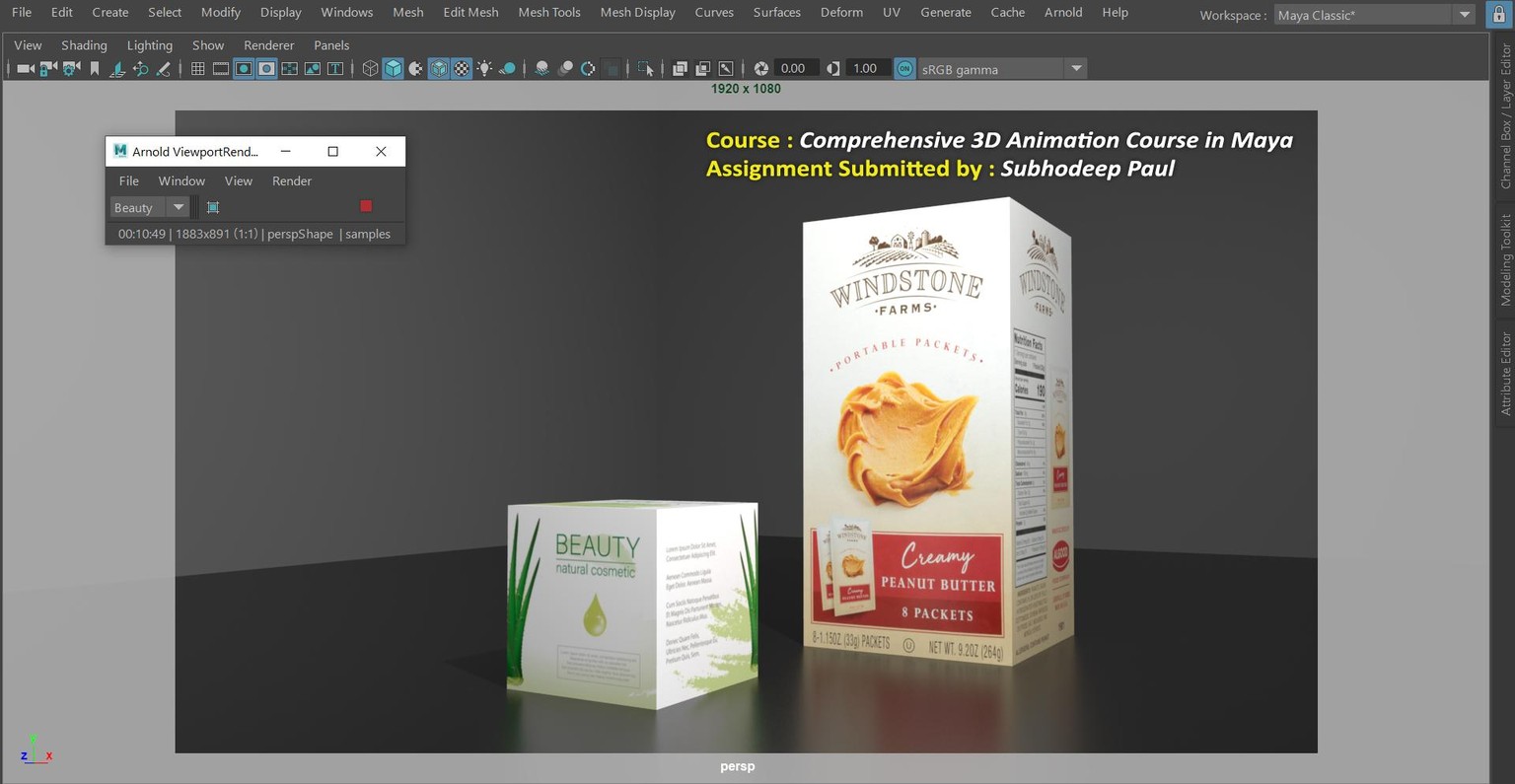The height and width of the screenshot is (784, 1515).
Task: Toggle the Film Gate display
Action: pos(221,69)
